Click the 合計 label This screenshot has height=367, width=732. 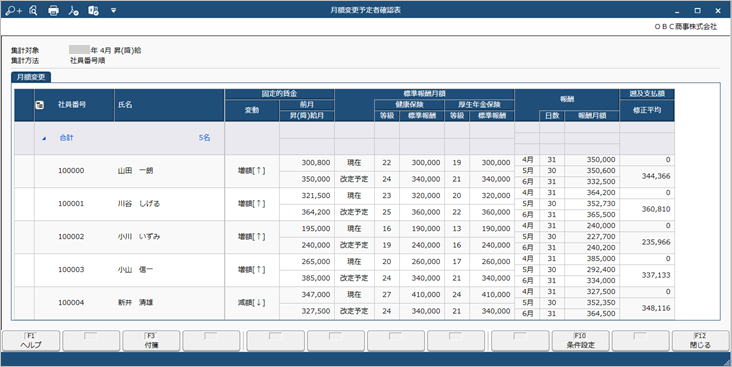click(66, 138)
